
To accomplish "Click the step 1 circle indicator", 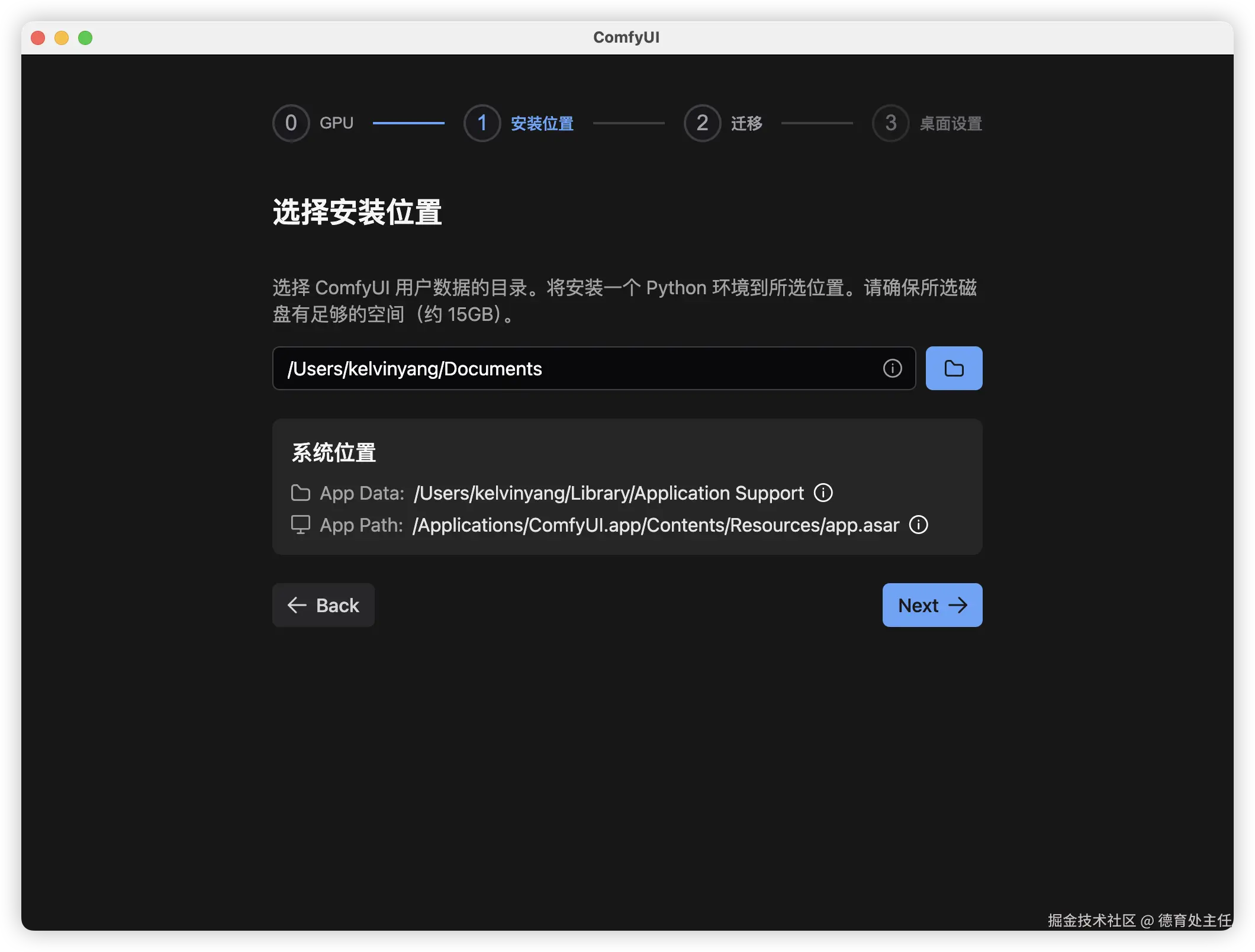I will [482, 123].
